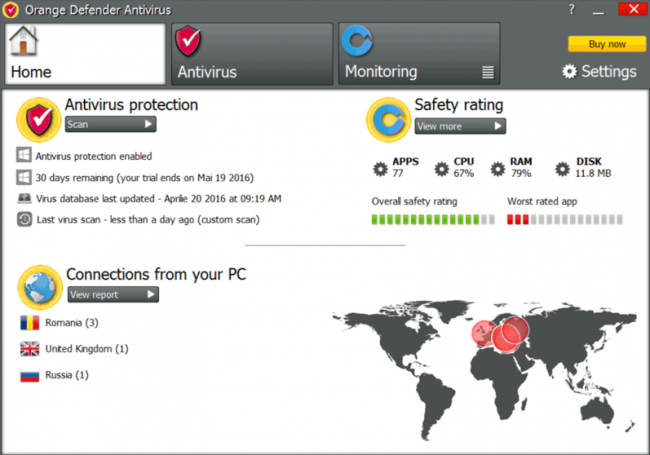This screenshot has width=650, height=455.
Task: Click the CPU gear icon
Action: pos(441,169)
